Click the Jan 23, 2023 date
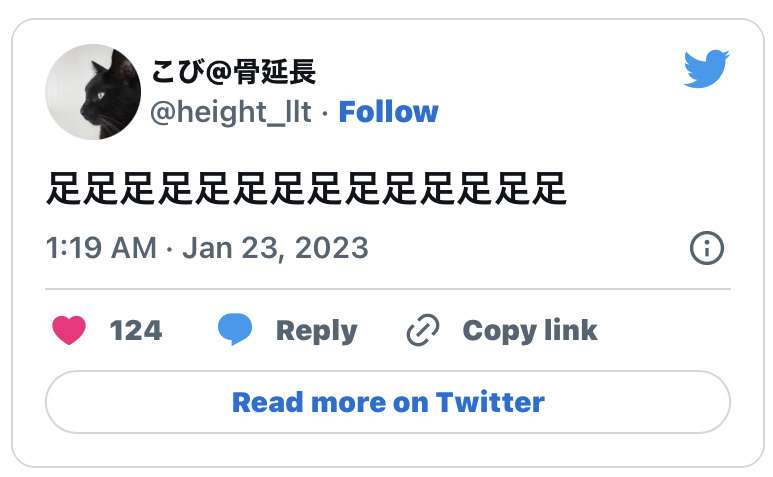Viewport: 773px width, 477px height. point(276,247)
